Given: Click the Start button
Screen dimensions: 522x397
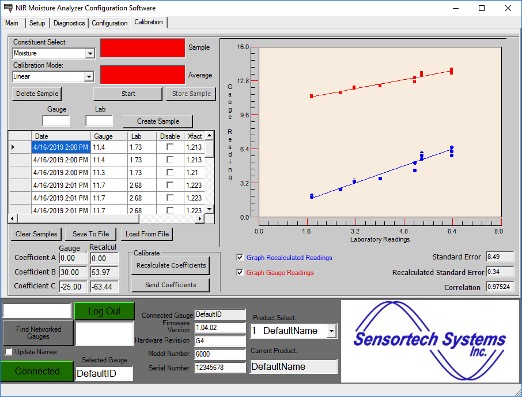Looking at the screenshot, I should 128,94.
